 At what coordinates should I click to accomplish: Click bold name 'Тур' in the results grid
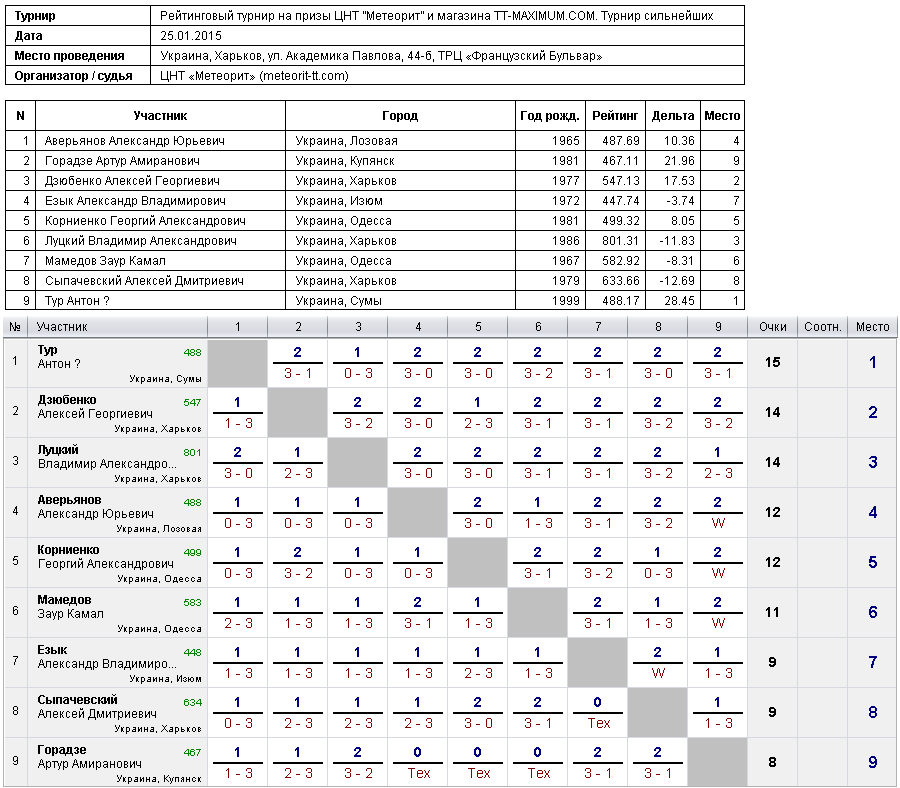coord(48,350)
